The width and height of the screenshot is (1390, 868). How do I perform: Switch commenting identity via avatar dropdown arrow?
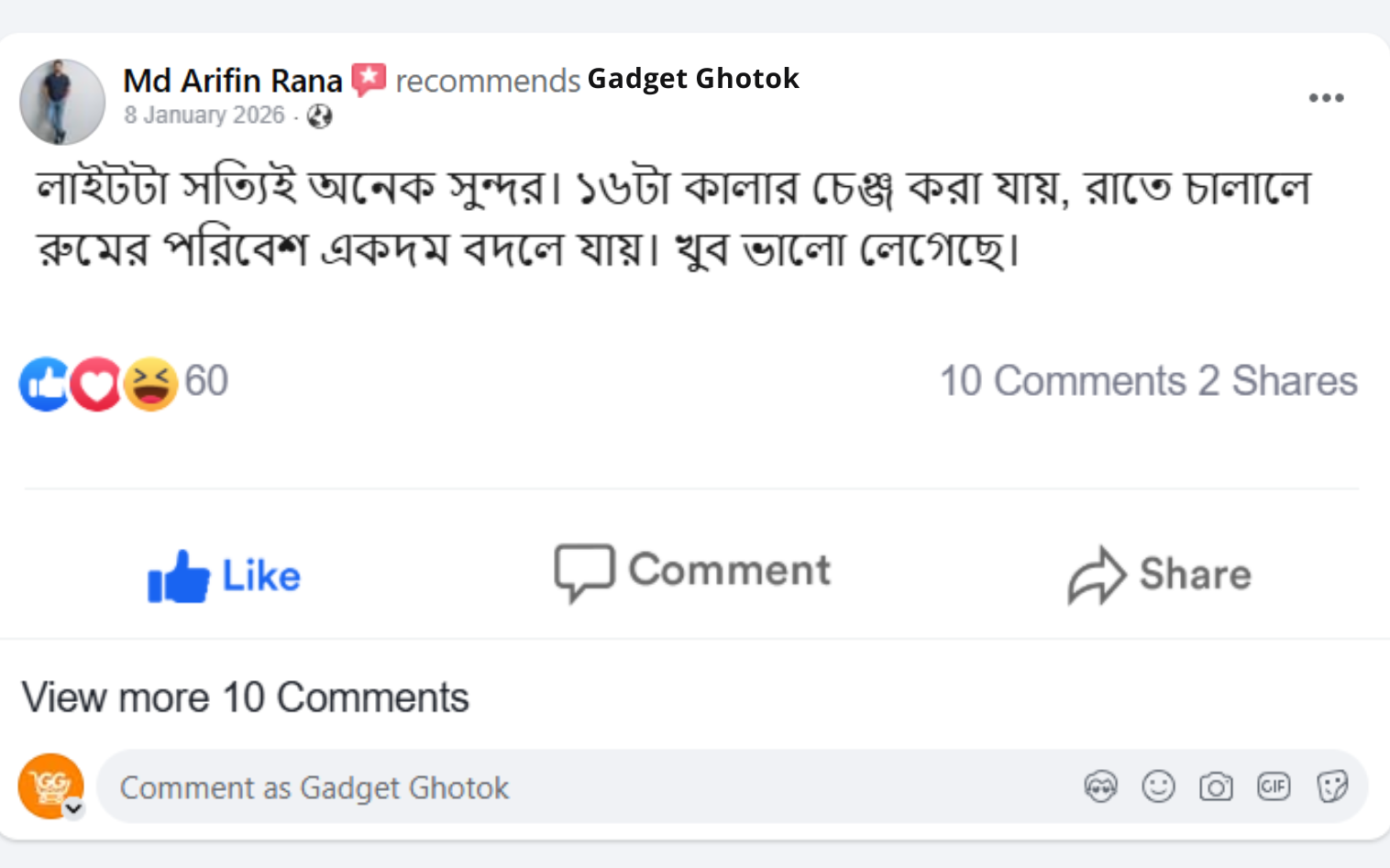click(74, 808)
